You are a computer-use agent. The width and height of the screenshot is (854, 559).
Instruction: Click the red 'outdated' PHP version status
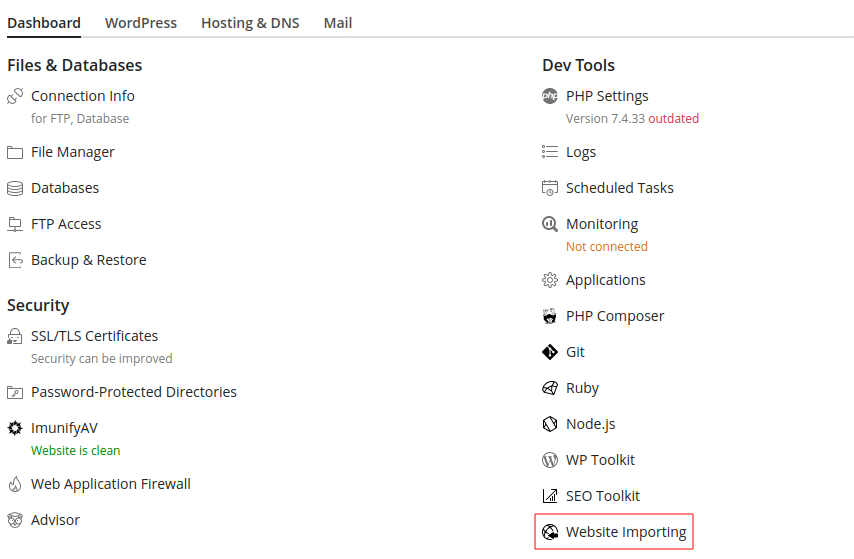(x=673, y=119)
